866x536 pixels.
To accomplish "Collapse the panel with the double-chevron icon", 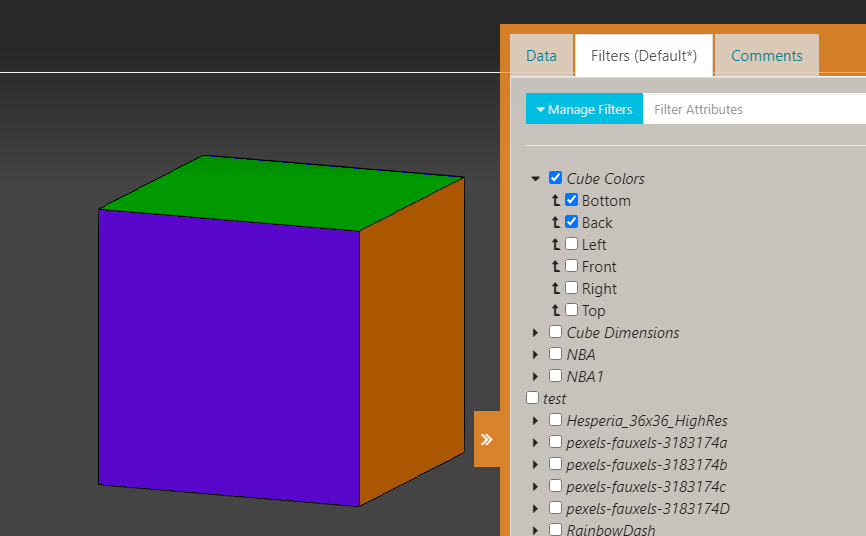I will click(x=487, y=439).
